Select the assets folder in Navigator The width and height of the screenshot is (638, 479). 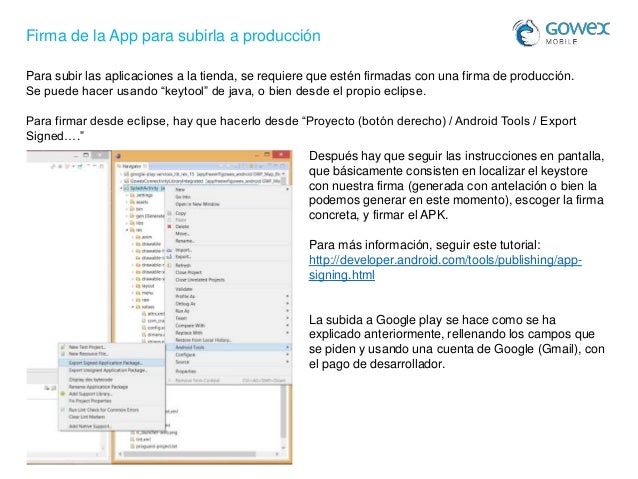pyautogui.click(x=140, y=202)
